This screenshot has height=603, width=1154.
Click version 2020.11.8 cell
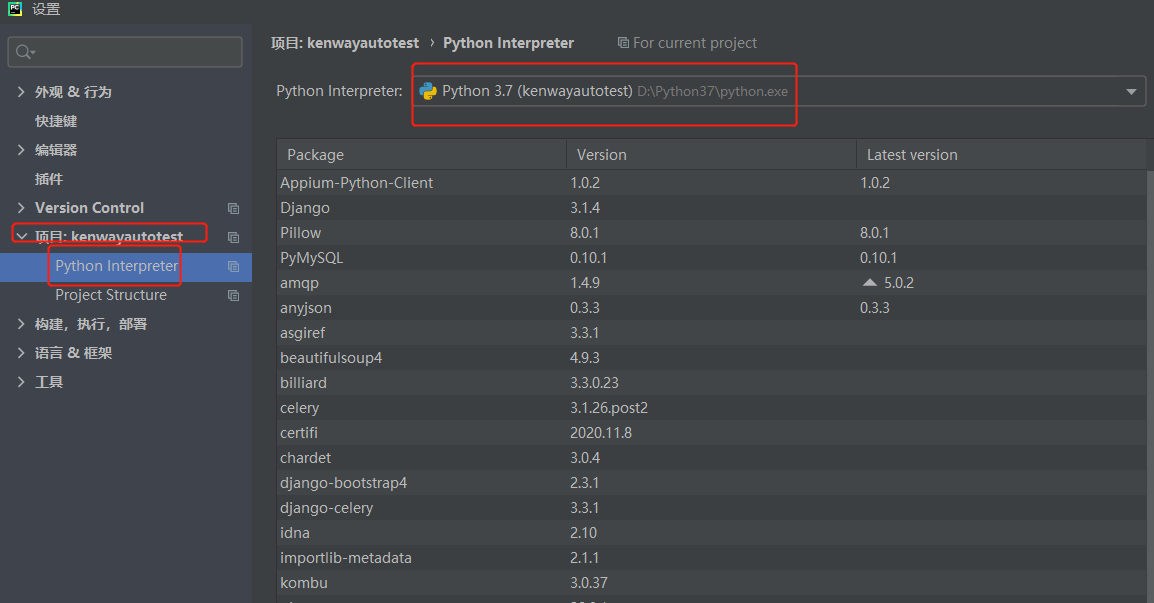pyautogui.click(x=601, y=433)
